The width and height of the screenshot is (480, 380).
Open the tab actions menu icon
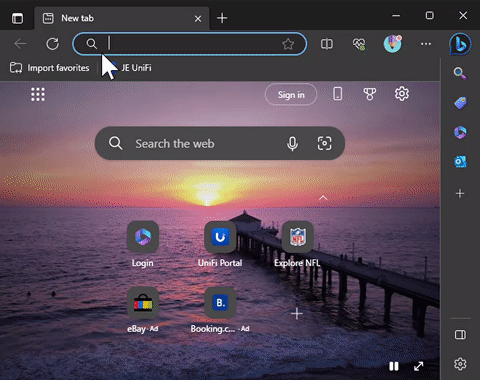(17, 18)
